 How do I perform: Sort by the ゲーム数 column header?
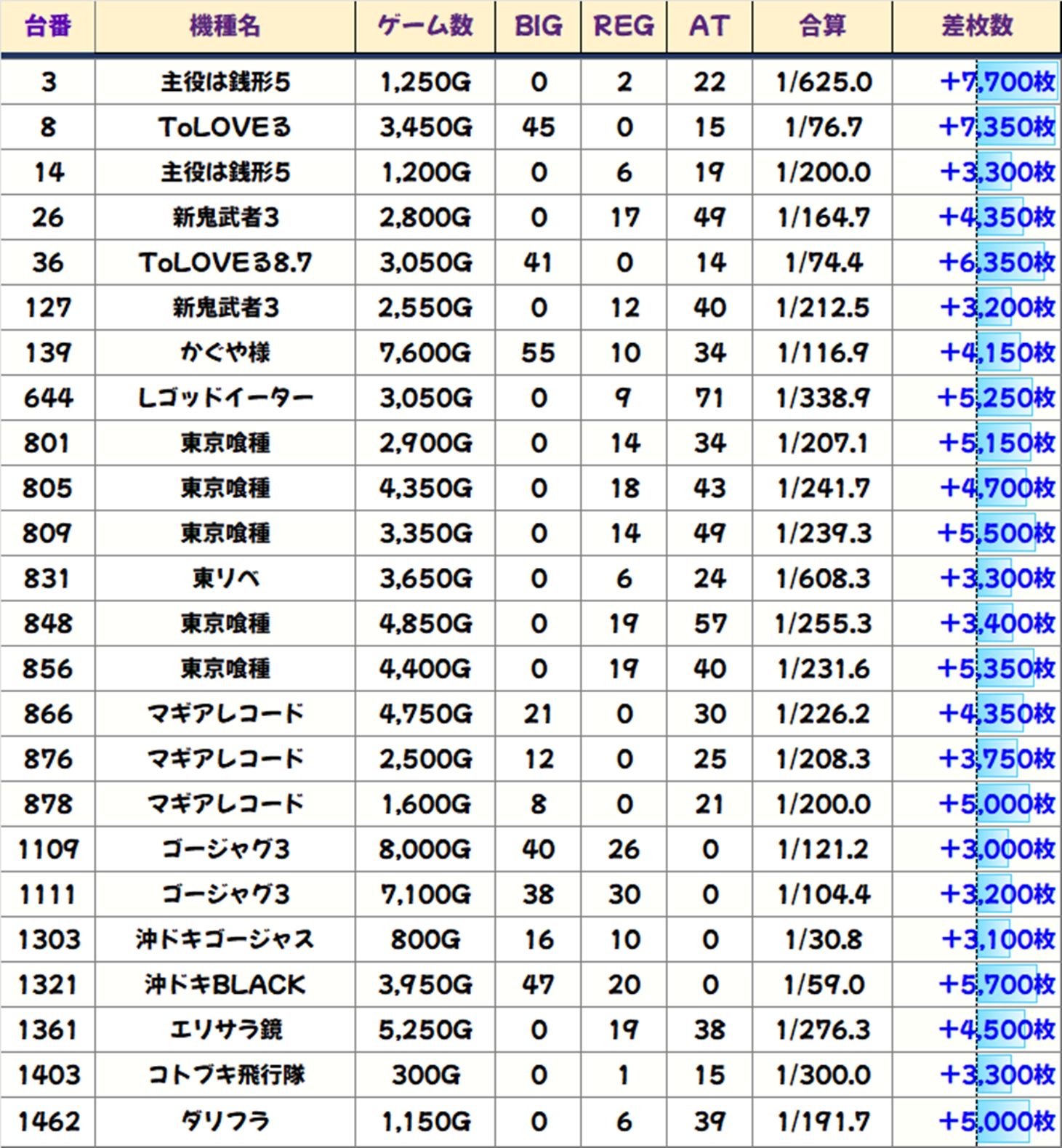click(x=425, y=26)
